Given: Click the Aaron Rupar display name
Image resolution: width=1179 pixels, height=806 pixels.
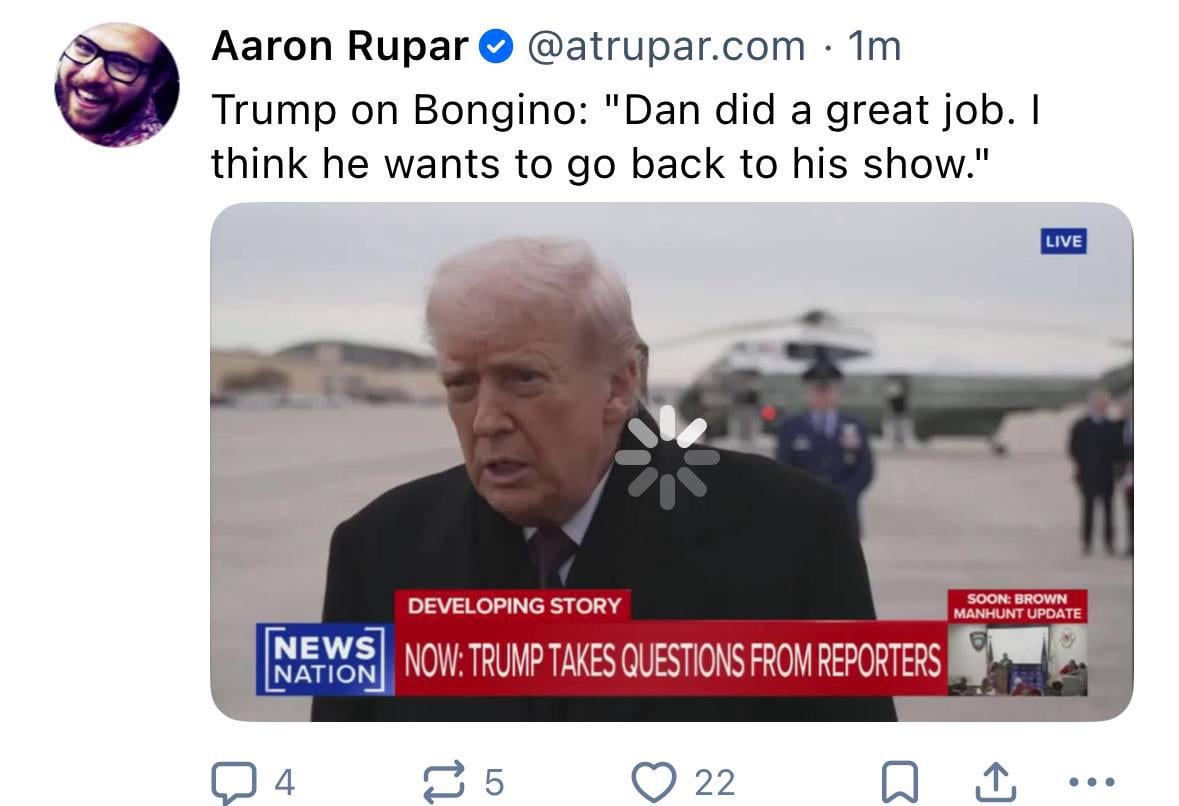Looking at the screenshot, I should 340,47.
